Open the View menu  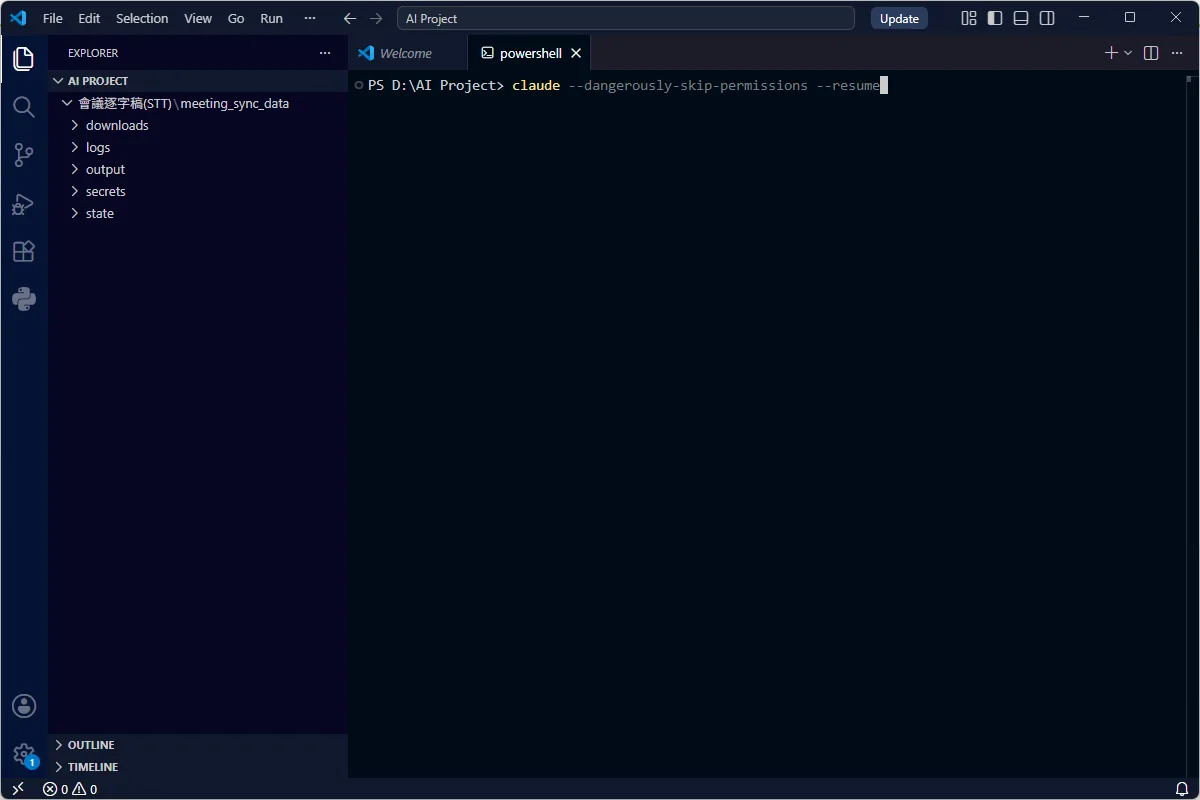pos(198,18)
